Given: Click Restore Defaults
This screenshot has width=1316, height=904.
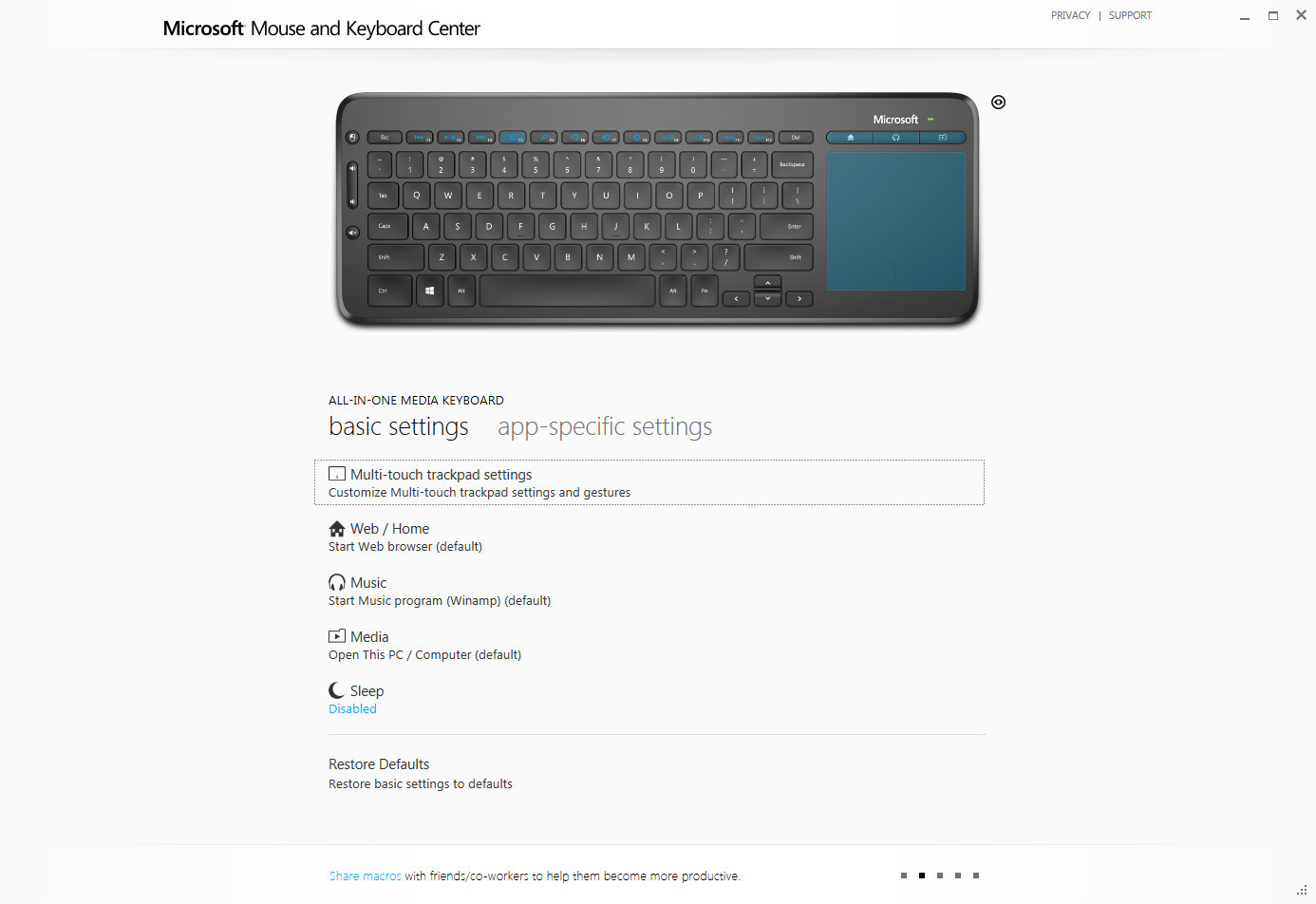Looking at the screenshot, I should [x=379, y=764].
